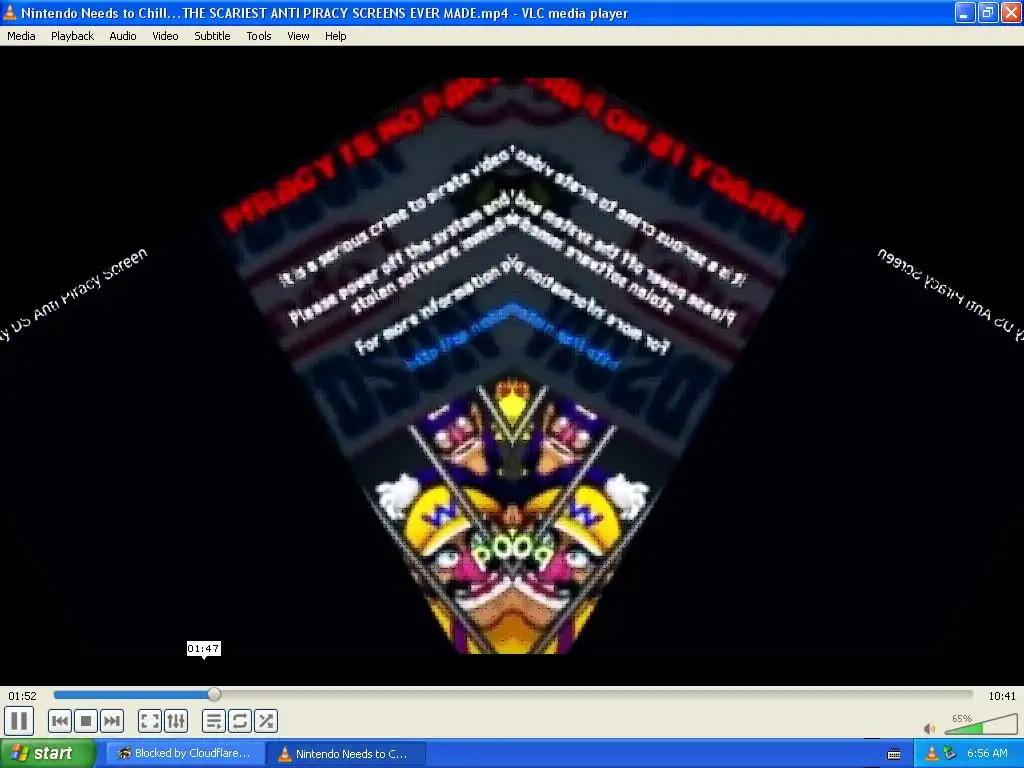Skip to previous media item
Image resolution: width=1024 pixels, height=768 pixels.
[x=59, y=721]
